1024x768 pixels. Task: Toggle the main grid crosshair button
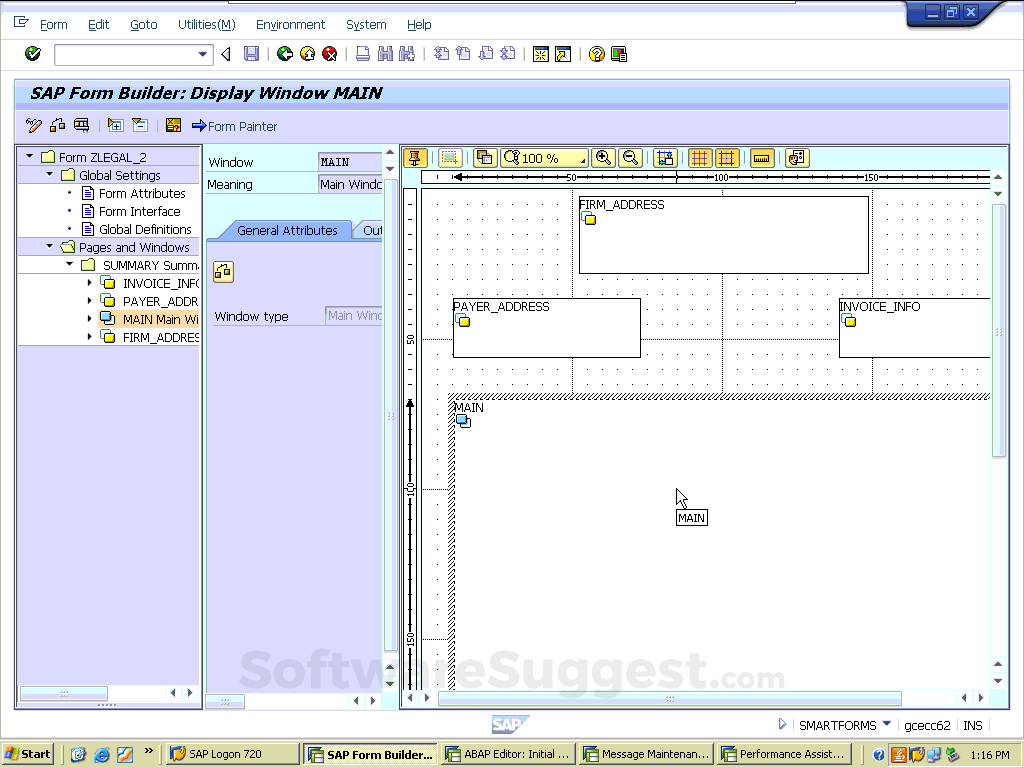[727, 158]
